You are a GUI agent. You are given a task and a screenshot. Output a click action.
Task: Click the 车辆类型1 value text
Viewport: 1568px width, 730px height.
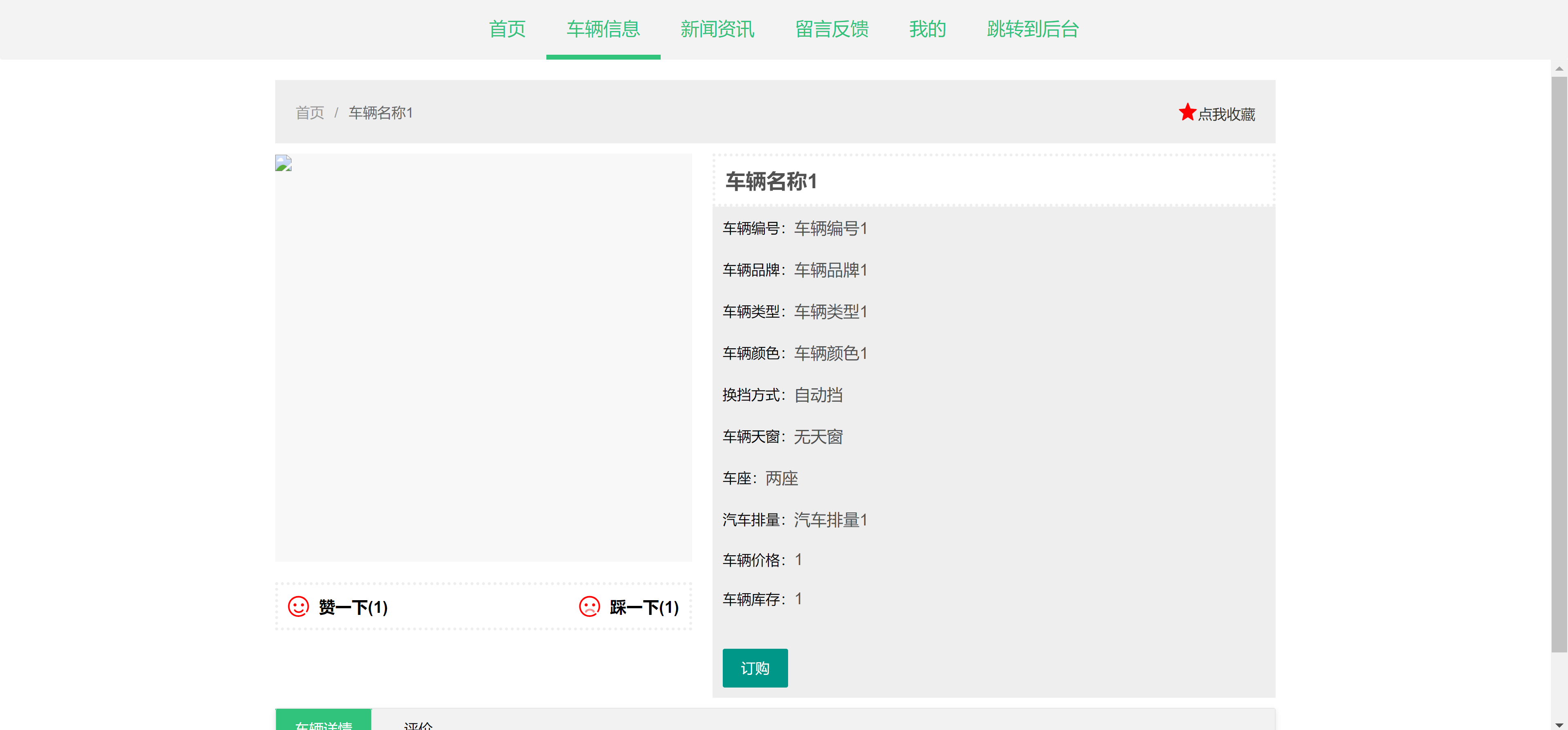pyautogui.click(x=831, y=312)
